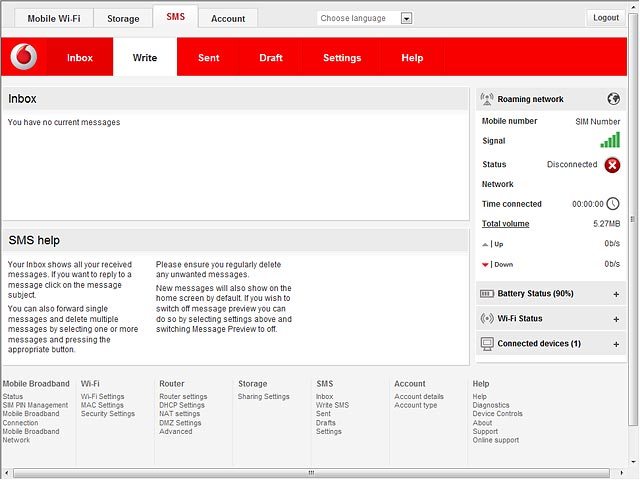Open Drafts footer link
The width and height of the screenshot is (640, 480).
point(326,422)
